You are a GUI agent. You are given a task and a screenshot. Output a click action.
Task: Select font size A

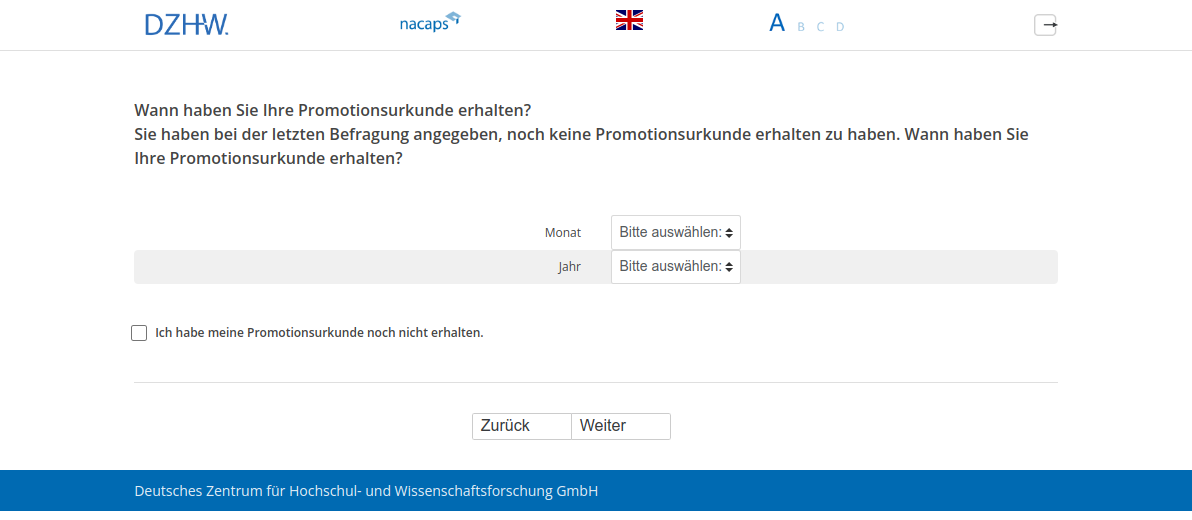click(776, 23)
